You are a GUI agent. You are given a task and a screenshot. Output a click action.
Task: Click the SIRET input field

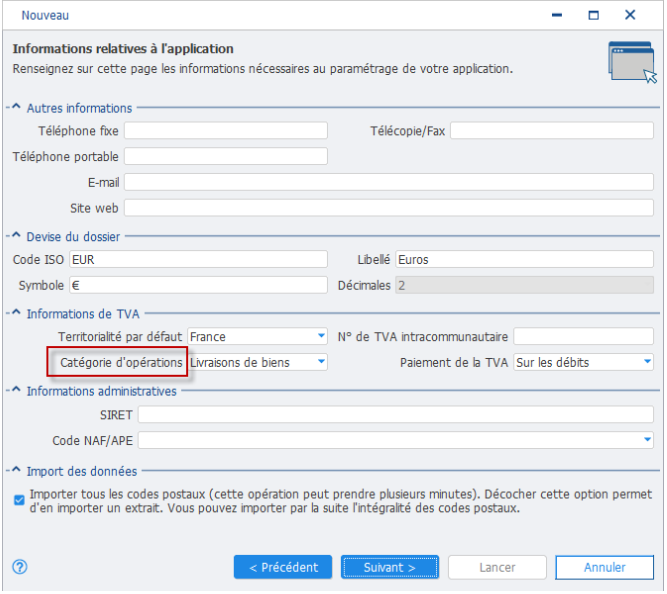pos(396,414)
